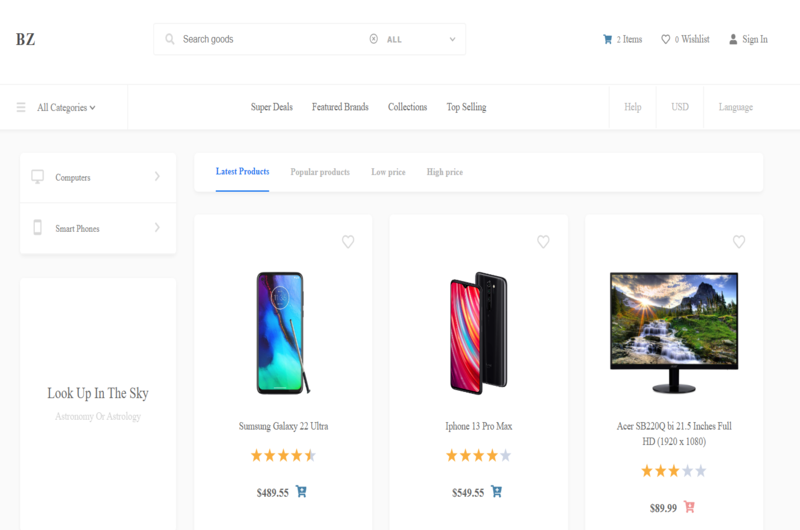Expand the All Categories menu
Image resolution: width=800 pixels, height=530 pixels.
coord(66,107)
